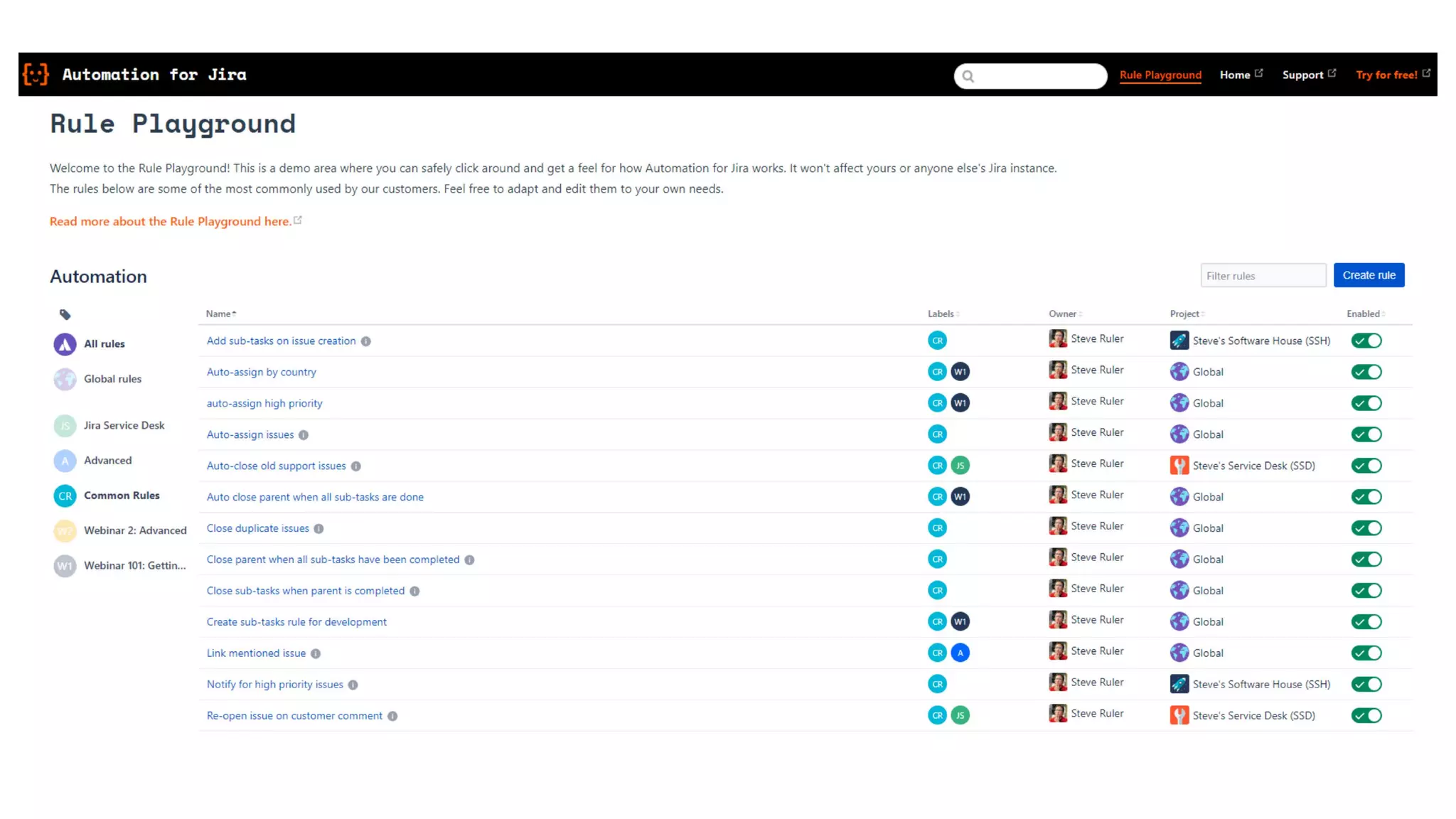Open the Read more about the Rule Playground link
The height and width of the screenshot is (819, 1456).
(x=171, y=221)
